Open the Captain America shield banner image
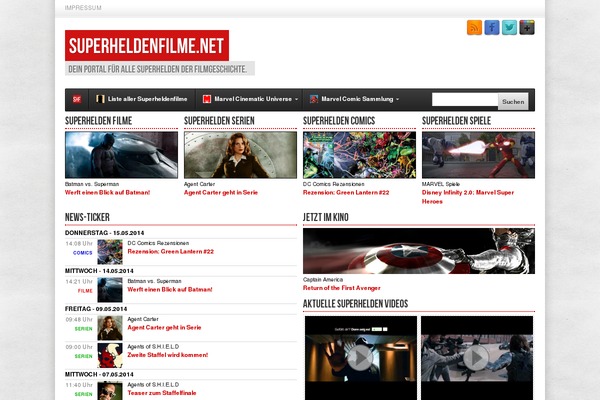This screenshot has height=400, width=600. click(419, 251)
